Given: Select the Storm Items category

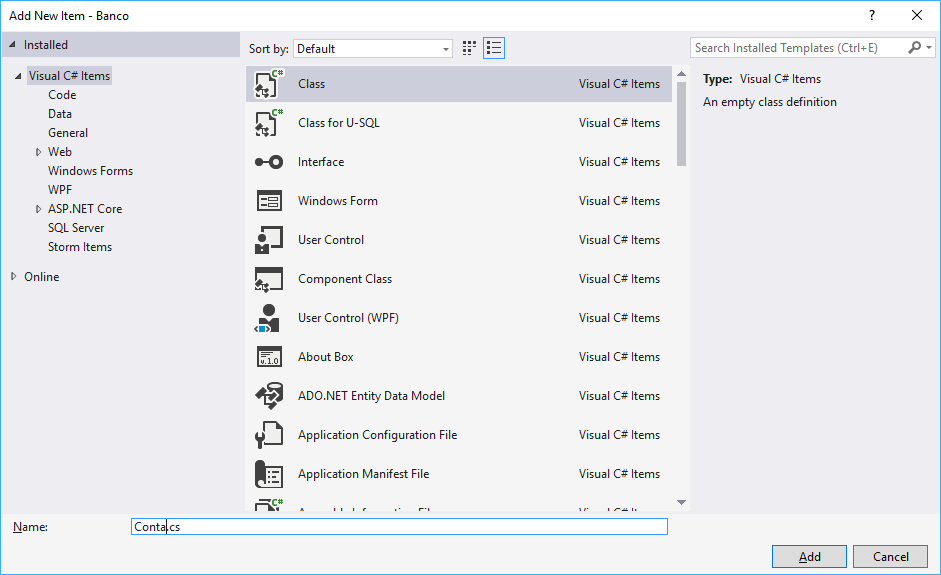Looking at the screenshot, I should pyautogui.click(x=80, y=247).
